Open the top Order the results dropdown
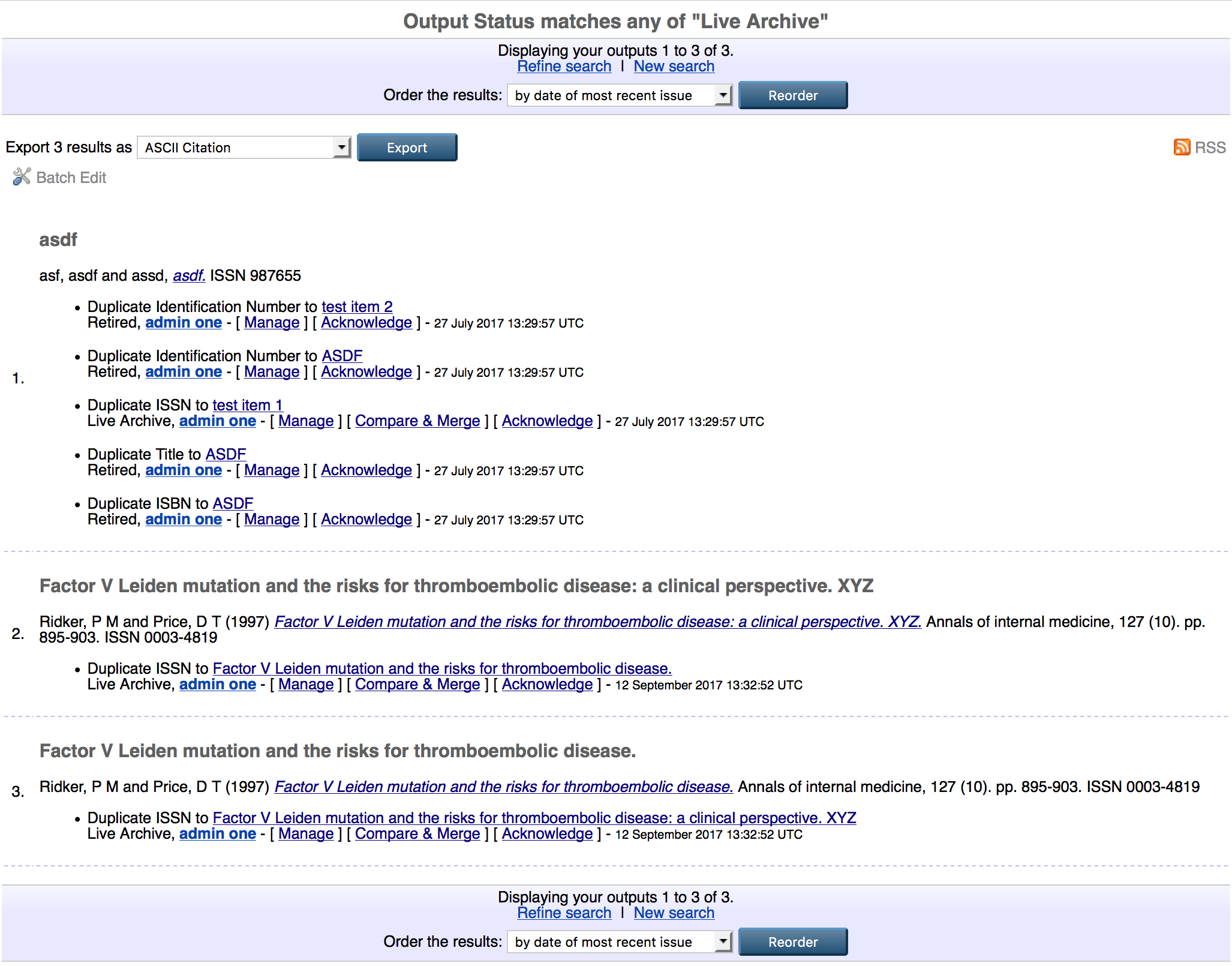1232x966 pixels. pos(620,95)
